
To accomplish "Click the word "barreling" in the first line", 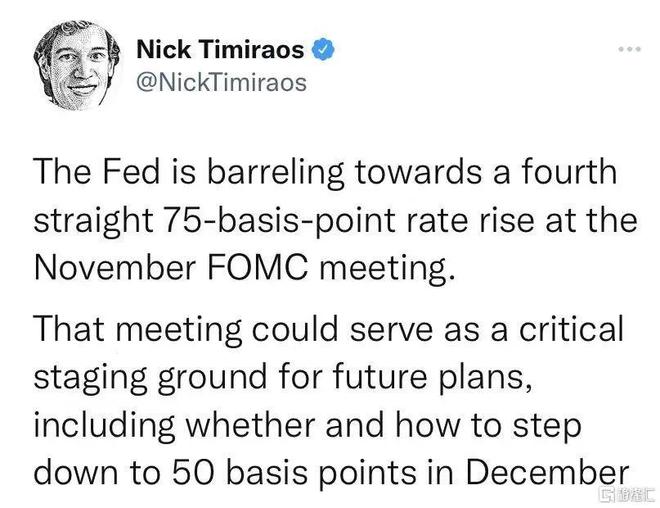I will click(x=275, y=173).
